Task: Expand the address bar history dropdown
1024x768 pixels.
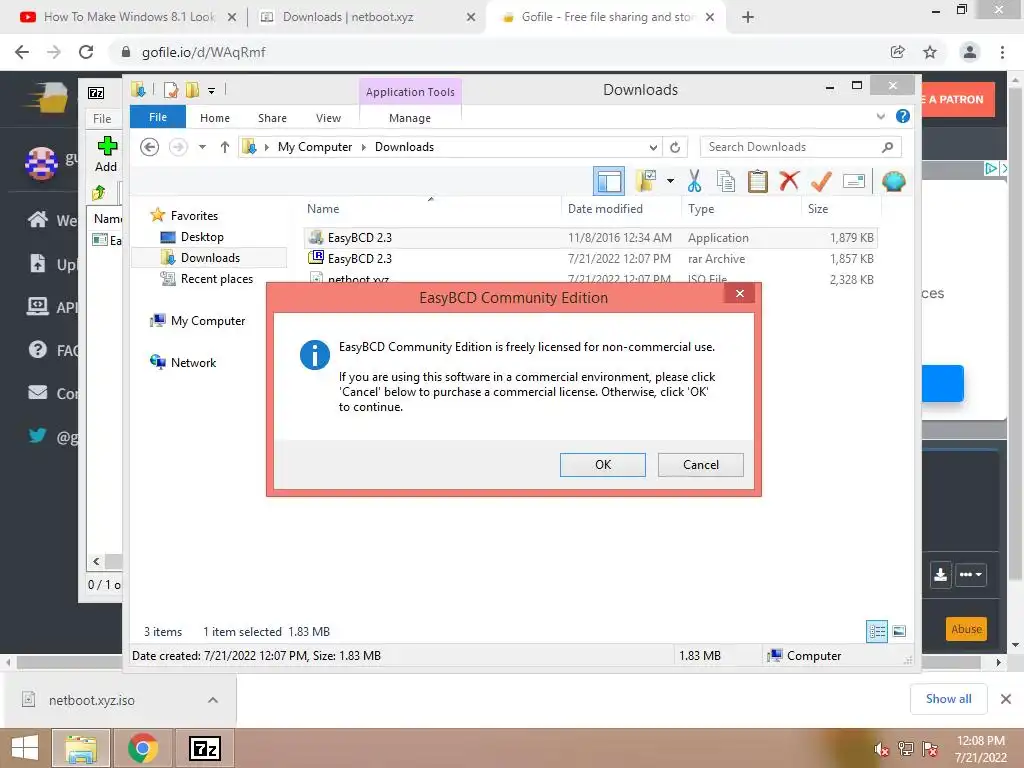Action: point(652,148)
